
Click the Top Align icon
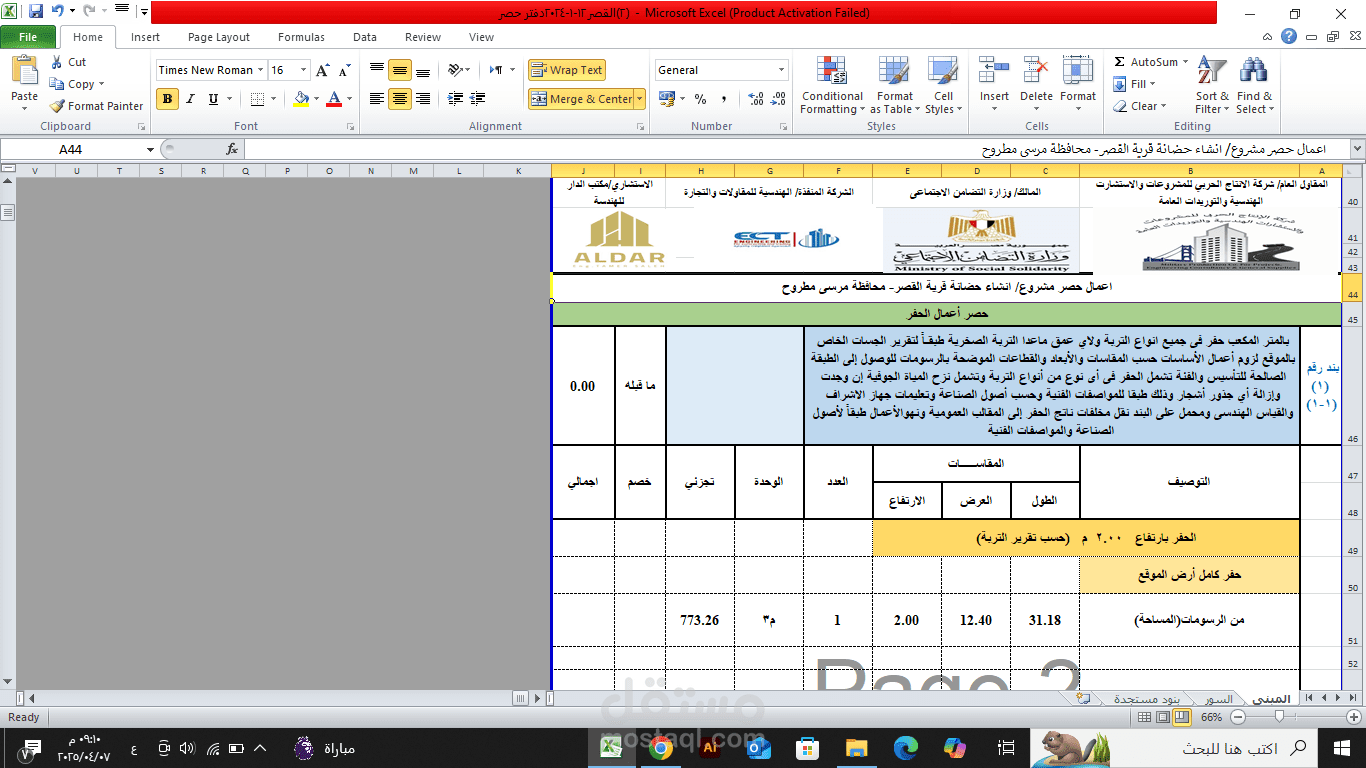point(376,70)
